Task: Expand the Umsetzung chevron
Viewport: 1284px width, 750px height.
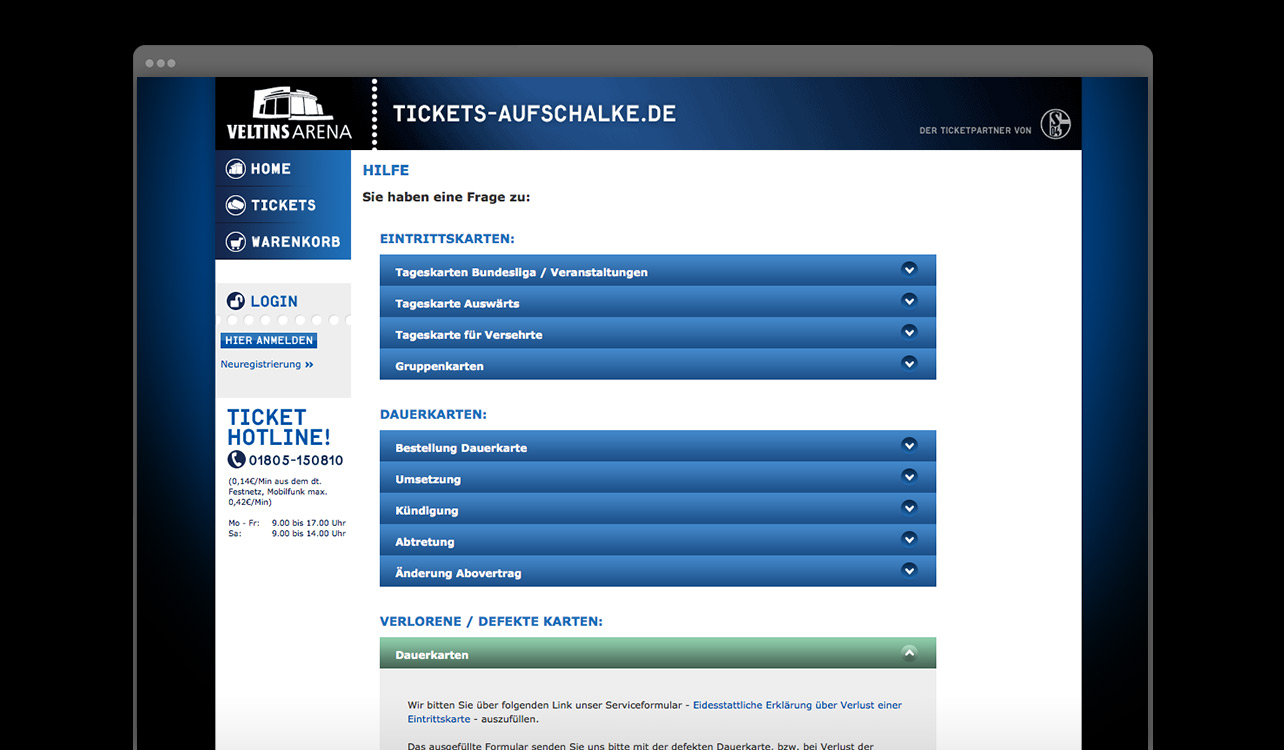Action: [909, 476]
